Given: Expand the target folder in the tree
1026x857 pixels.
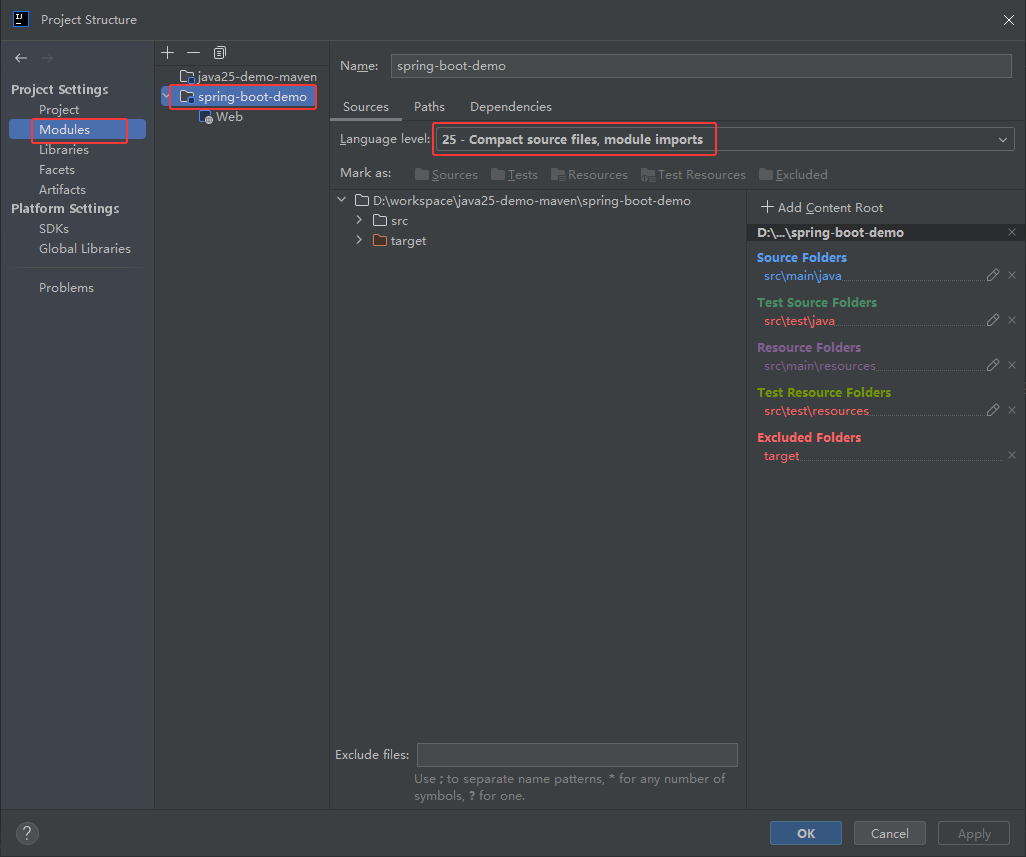Looking at the screenshot, I should tap(359, 240).
